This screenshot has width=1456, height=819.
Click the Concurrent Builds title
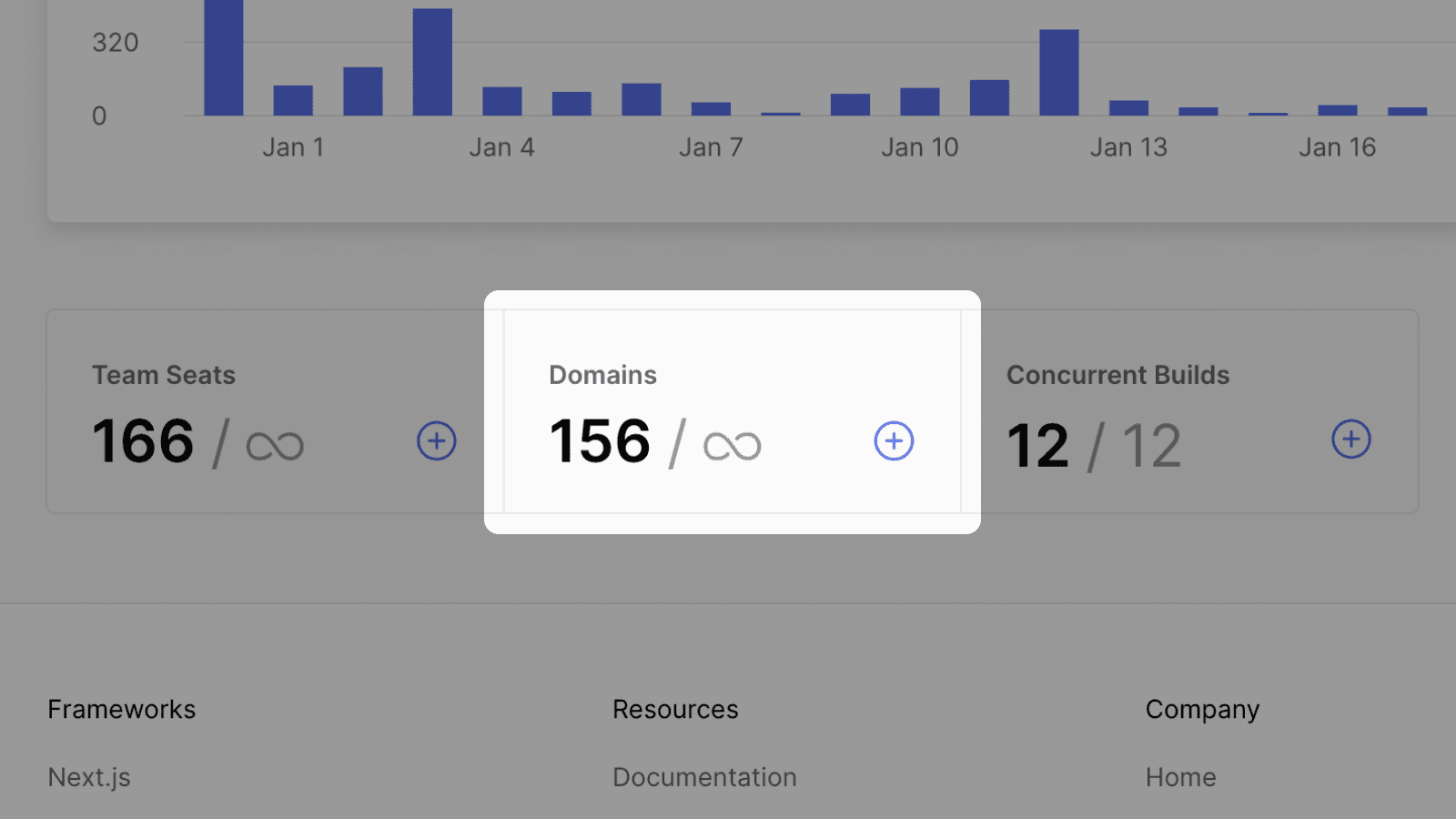click(x=1117, y=375)
